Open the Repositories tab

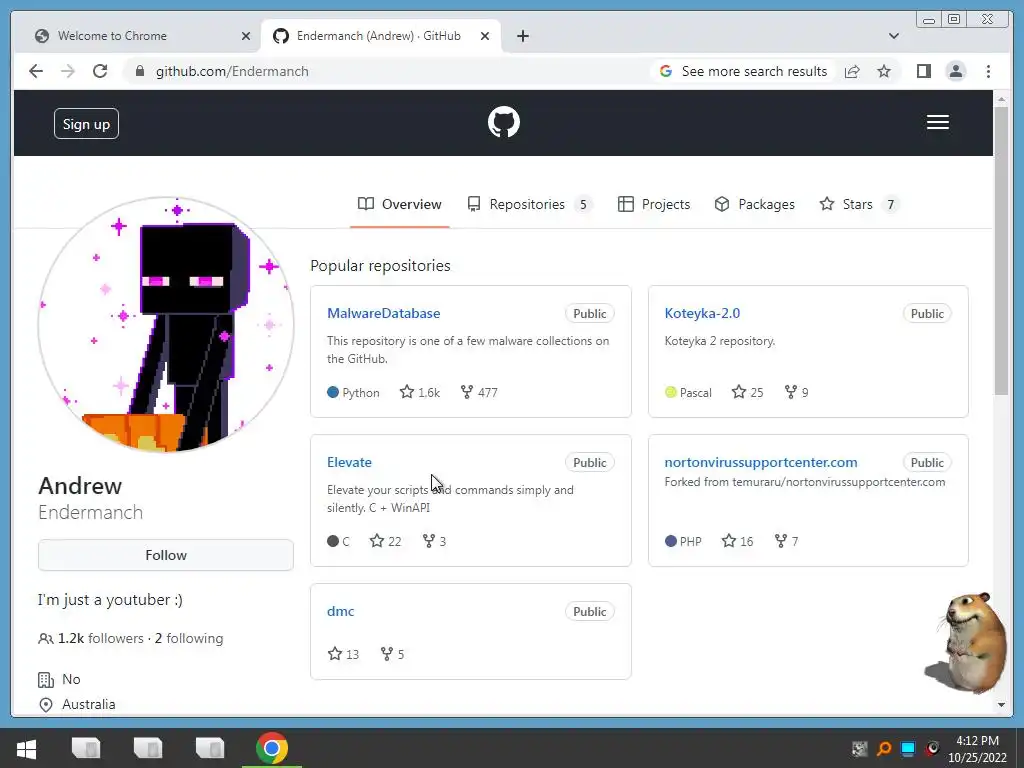[x=530, y=204]
